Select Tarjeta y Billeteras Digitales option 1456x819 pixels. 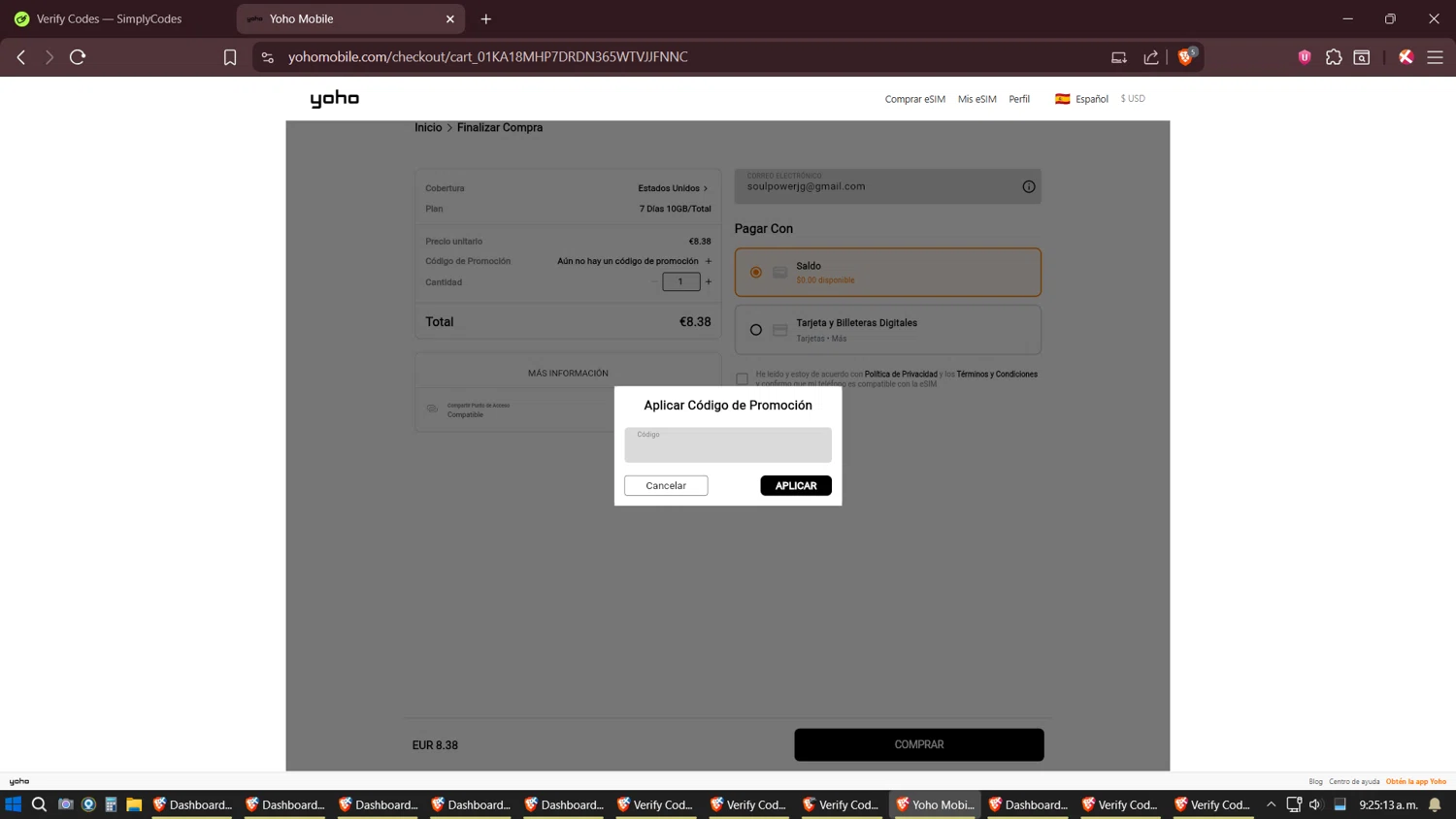887,330
